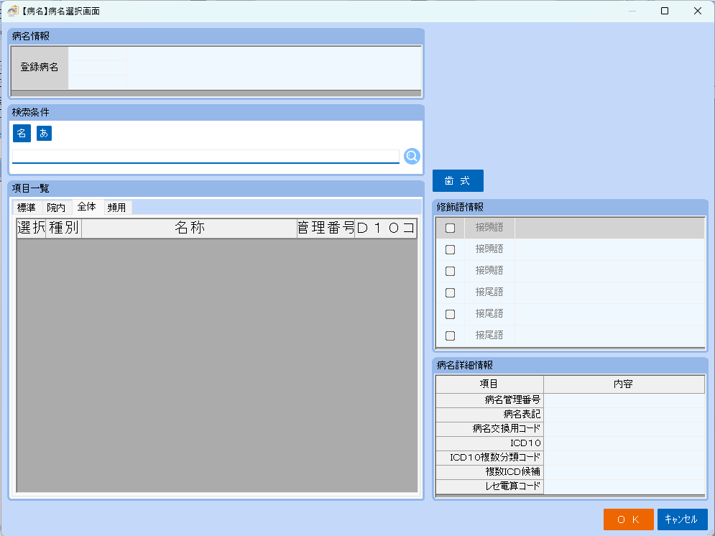Click the OK button
Image resolution: width=715 pixels, height=536 pixels.
click(x=628, y=519)
